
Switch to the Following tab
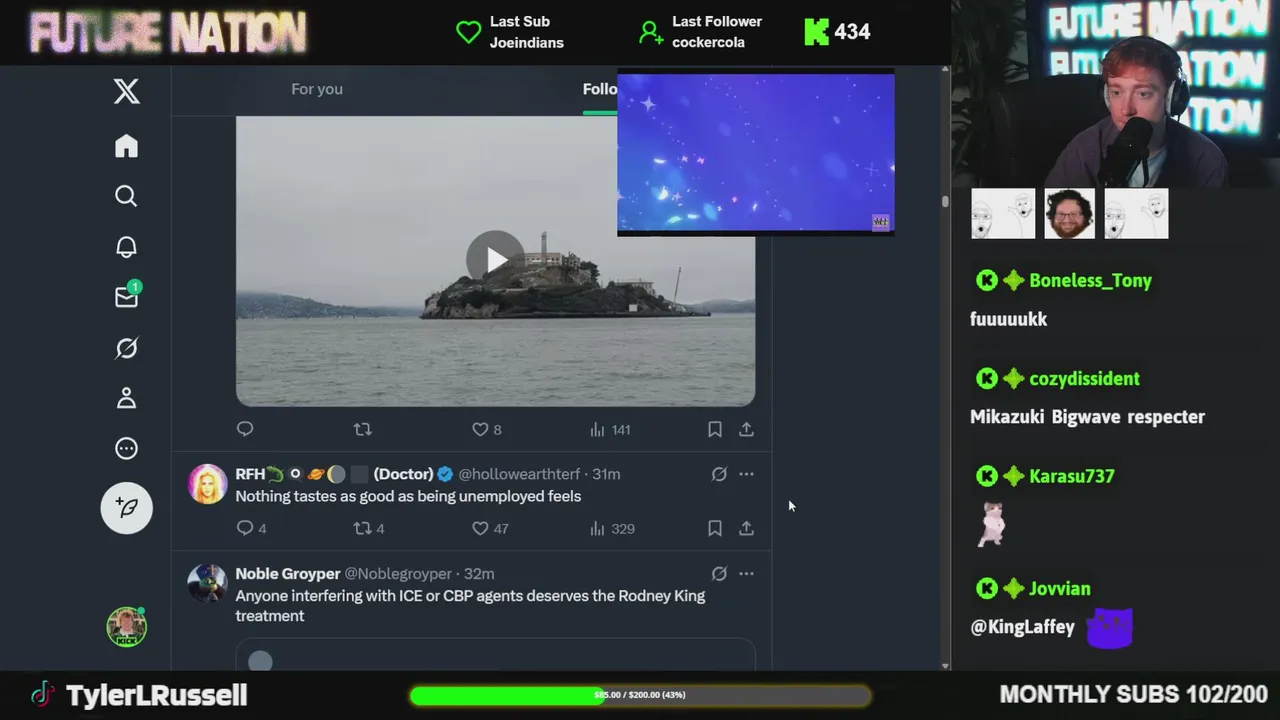(x=600, y=89)
